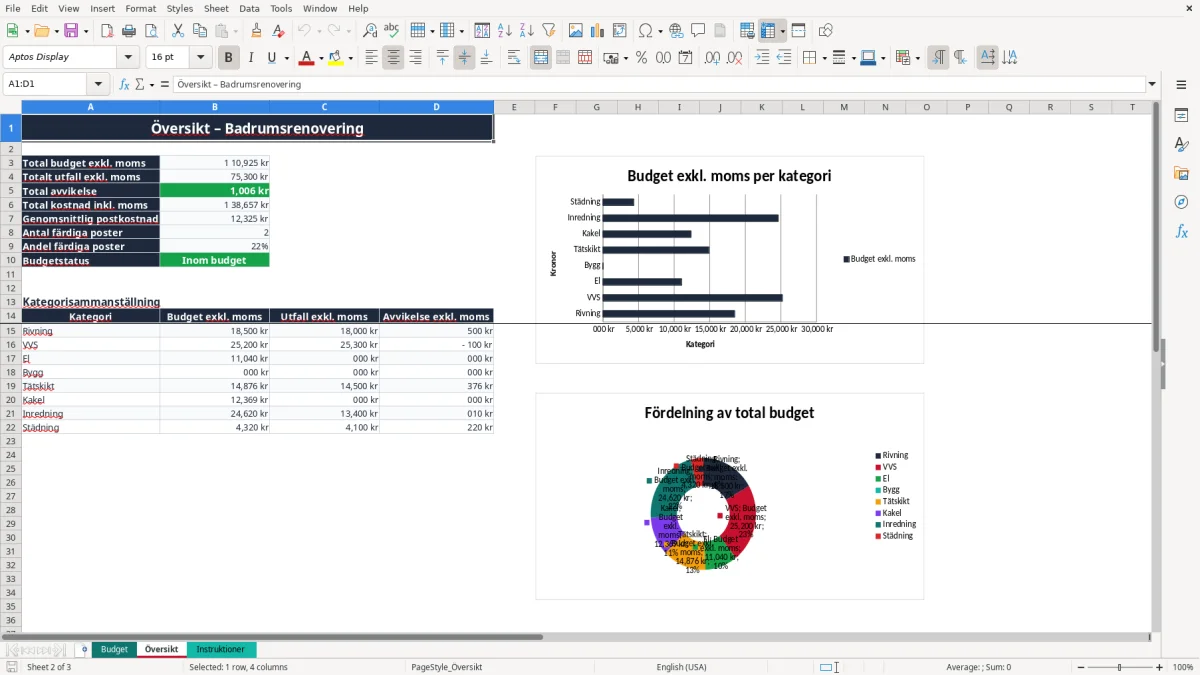Open the Styles menu
The image size is (1200, 675).
point(180,8)
